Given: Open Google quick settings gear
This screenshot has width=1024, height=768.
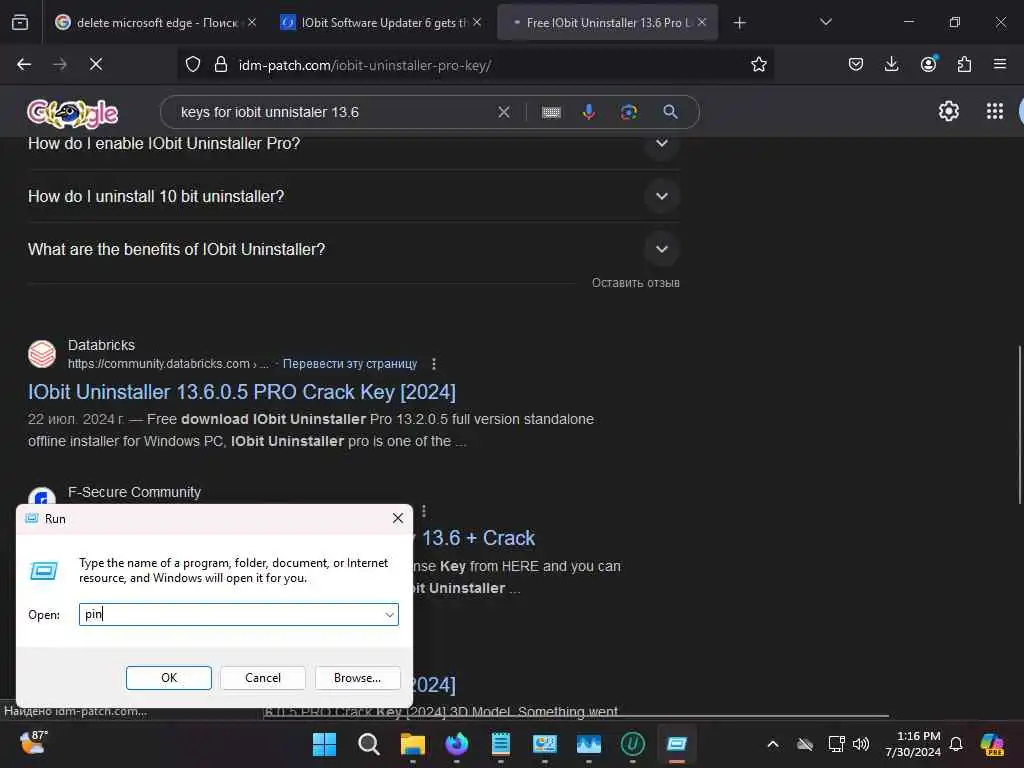Looking at the screenshot, I should [948, 112].
